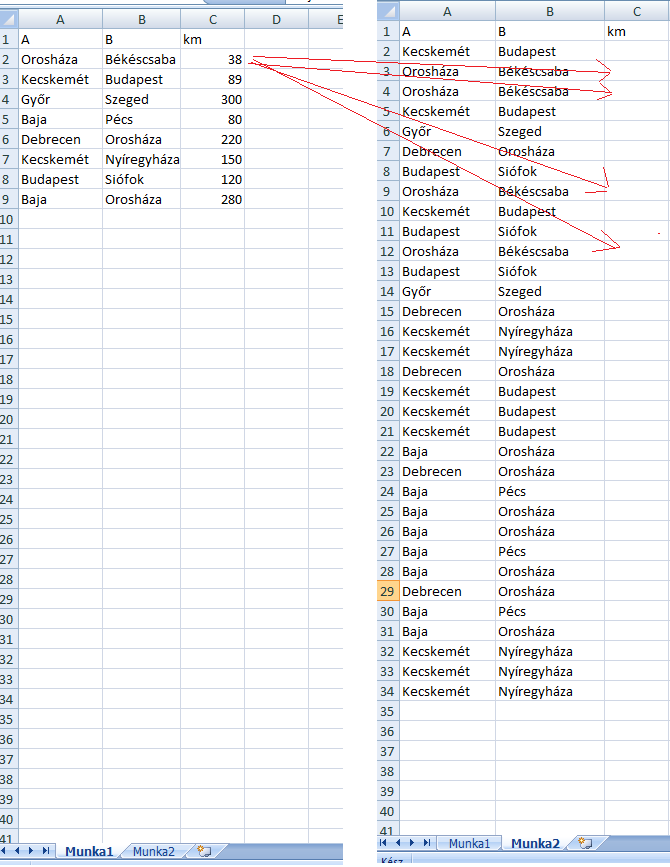Click Debrecen in row 6 of left sheet
Viewport: 670px width, 867px height.
coord(60,139)
